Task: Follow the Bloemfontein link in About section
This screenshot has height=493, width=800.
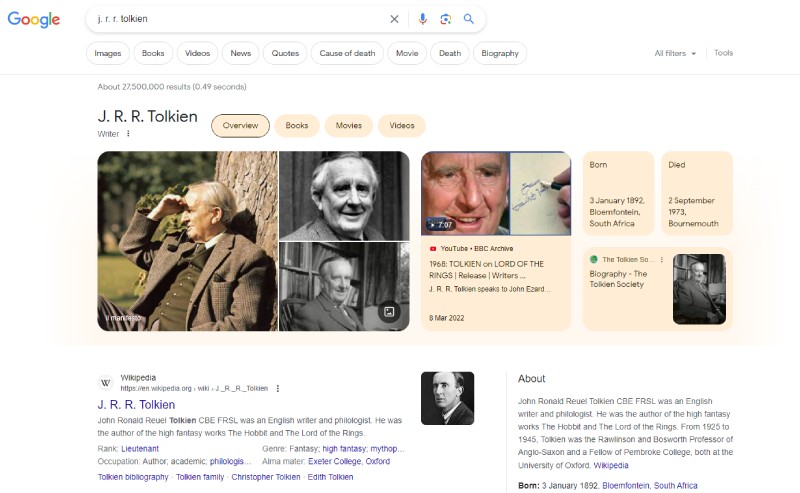Action: coord(626,485)
